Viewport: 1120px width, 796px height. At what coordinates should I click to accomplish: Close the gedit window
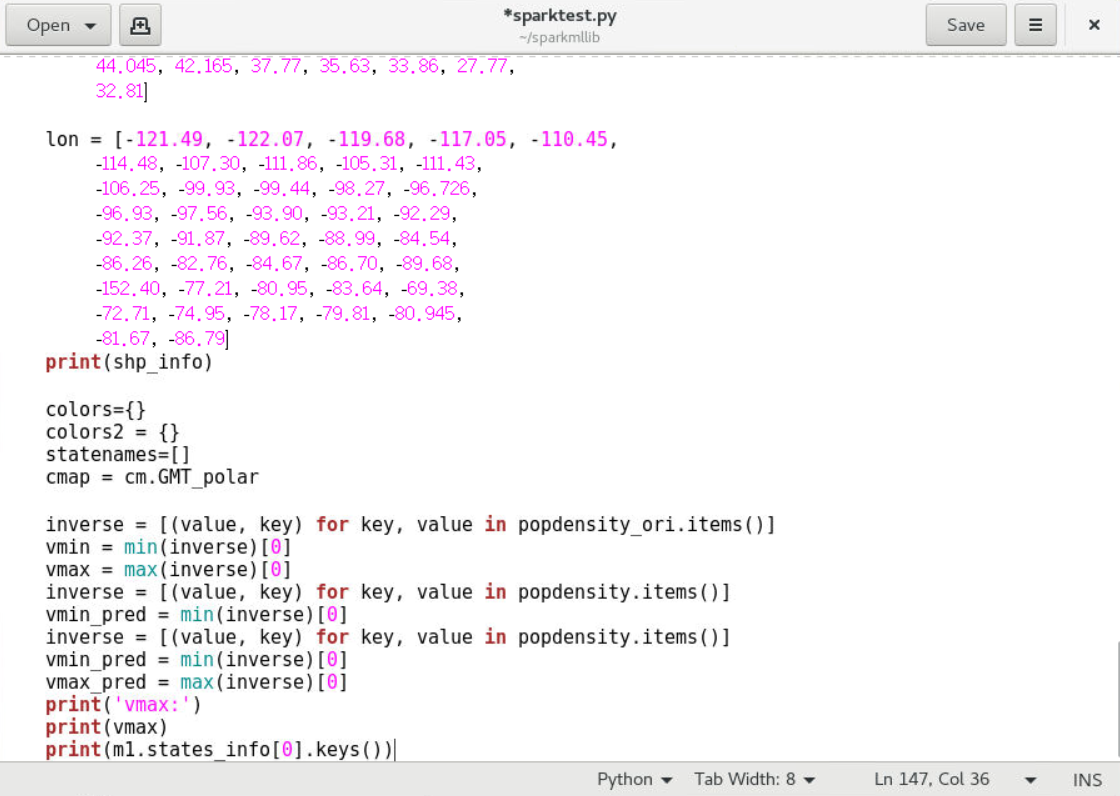[x=1094, y=25]
